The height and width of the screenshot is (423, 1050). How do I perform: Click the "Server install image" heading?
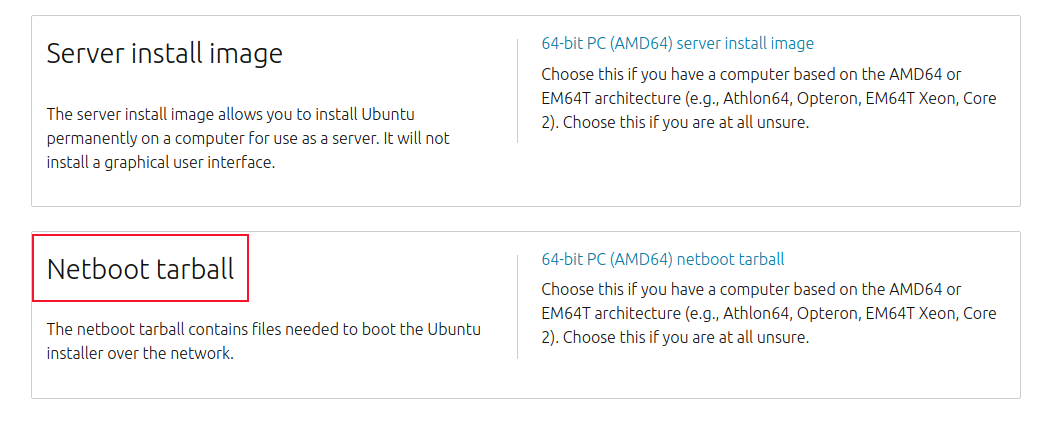[164, 54]
